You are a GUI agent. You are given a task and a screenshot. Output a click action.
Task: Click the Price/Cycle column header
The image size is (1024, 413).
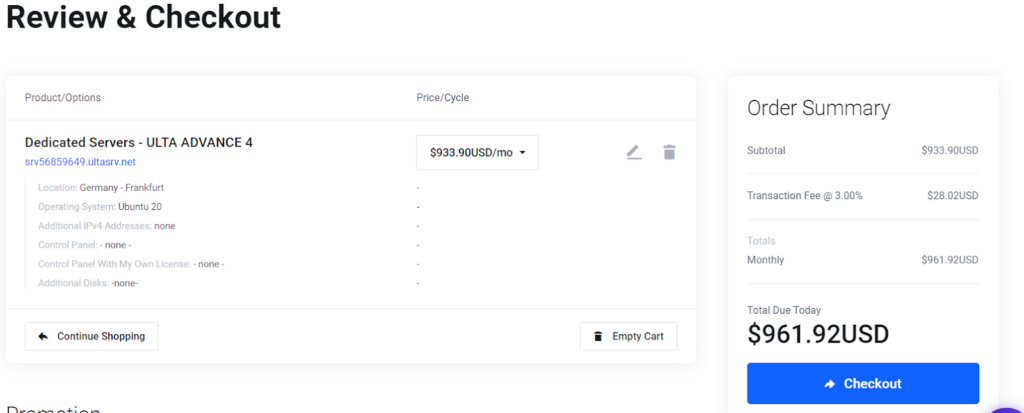coord(442,98)
